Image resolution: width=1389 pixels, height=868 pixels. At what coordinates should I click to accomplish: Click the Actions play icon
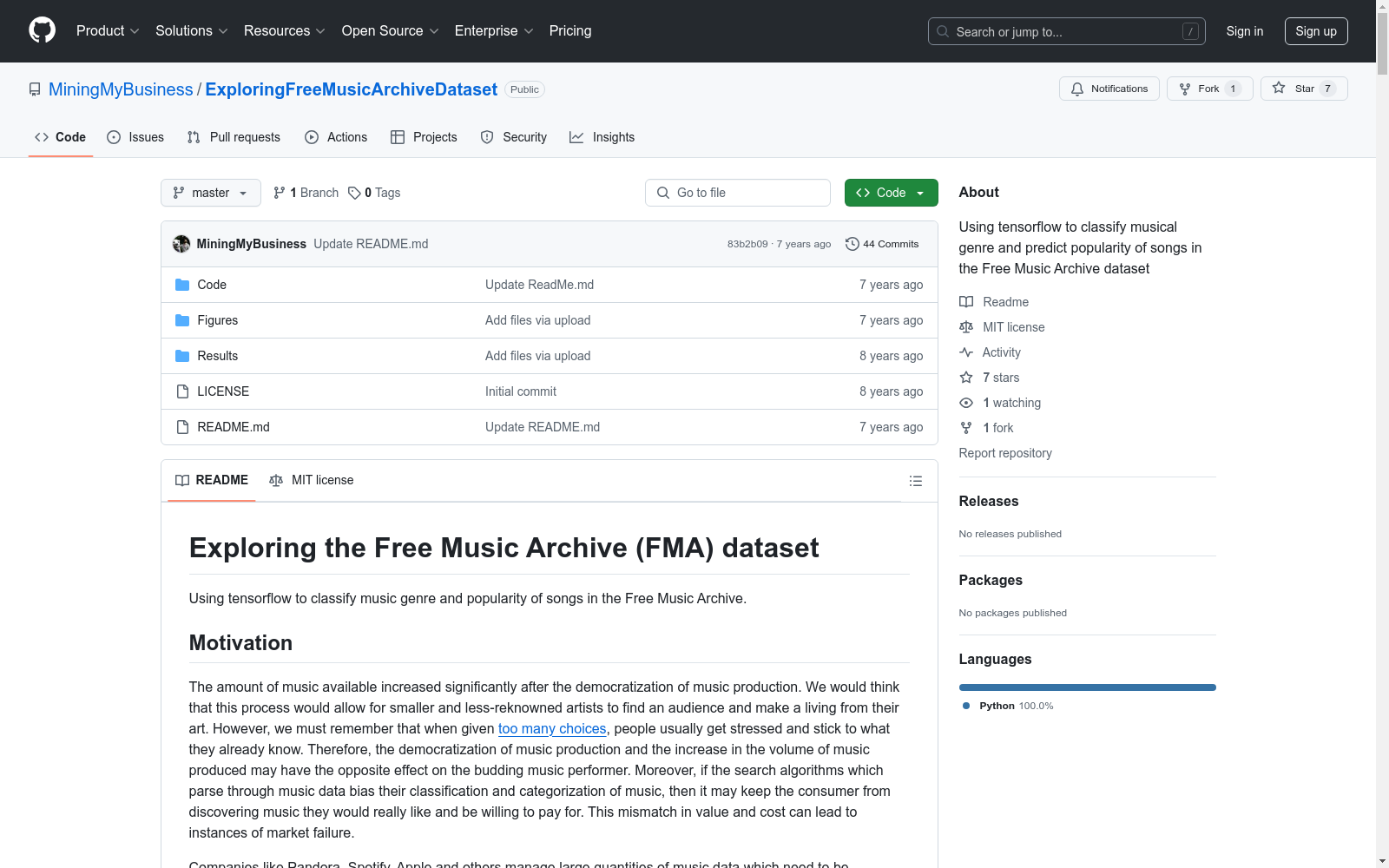312,137
